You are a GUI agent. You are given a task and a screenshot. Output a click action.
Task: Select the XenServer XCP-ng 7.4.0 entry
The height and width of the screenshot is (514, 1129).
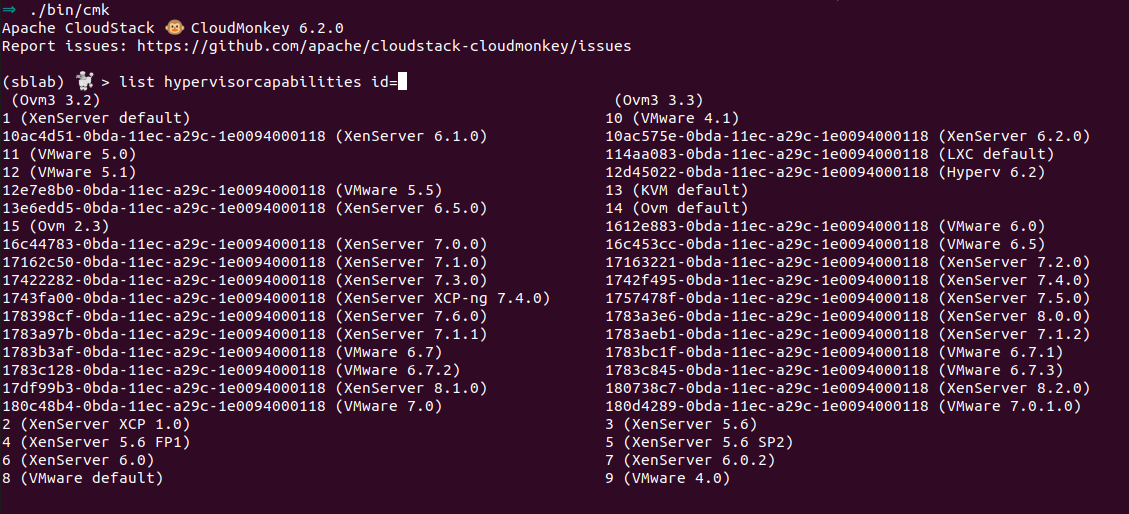point(276,298)
